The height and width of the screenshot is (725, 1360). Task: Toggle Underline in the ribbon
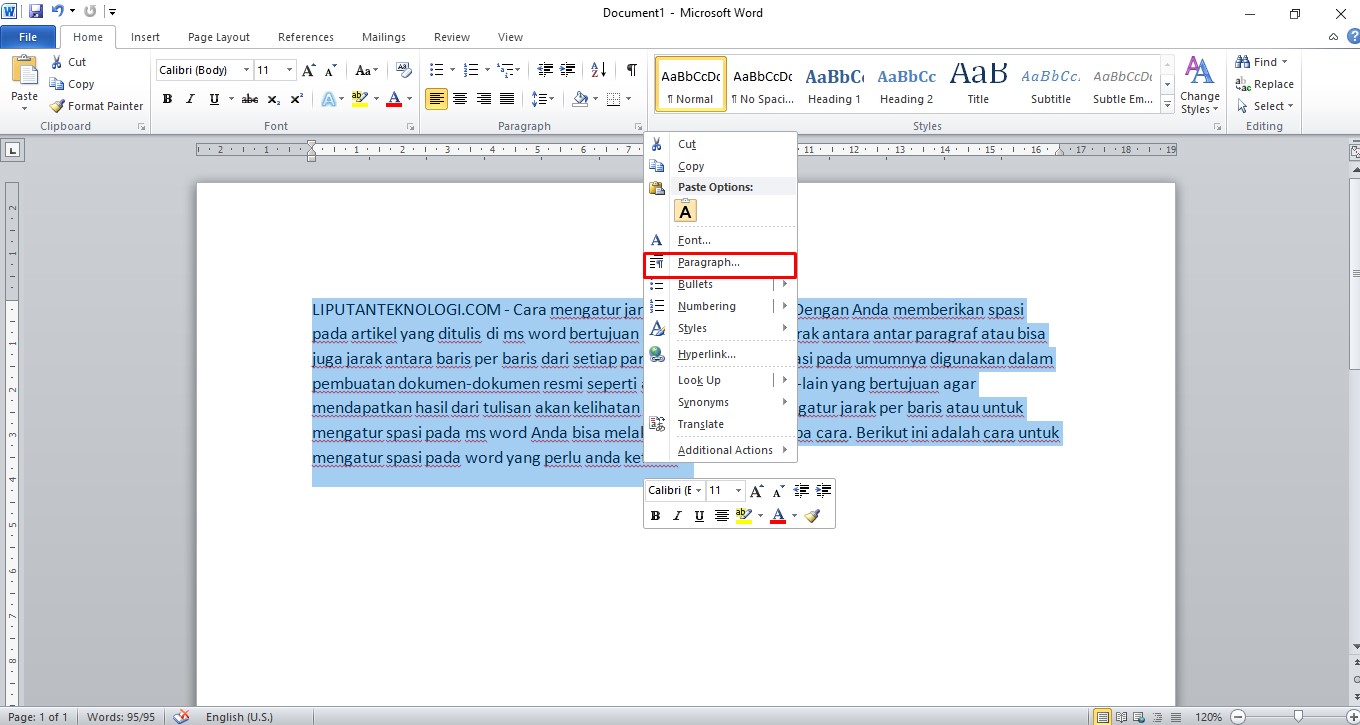click(214, 99)
